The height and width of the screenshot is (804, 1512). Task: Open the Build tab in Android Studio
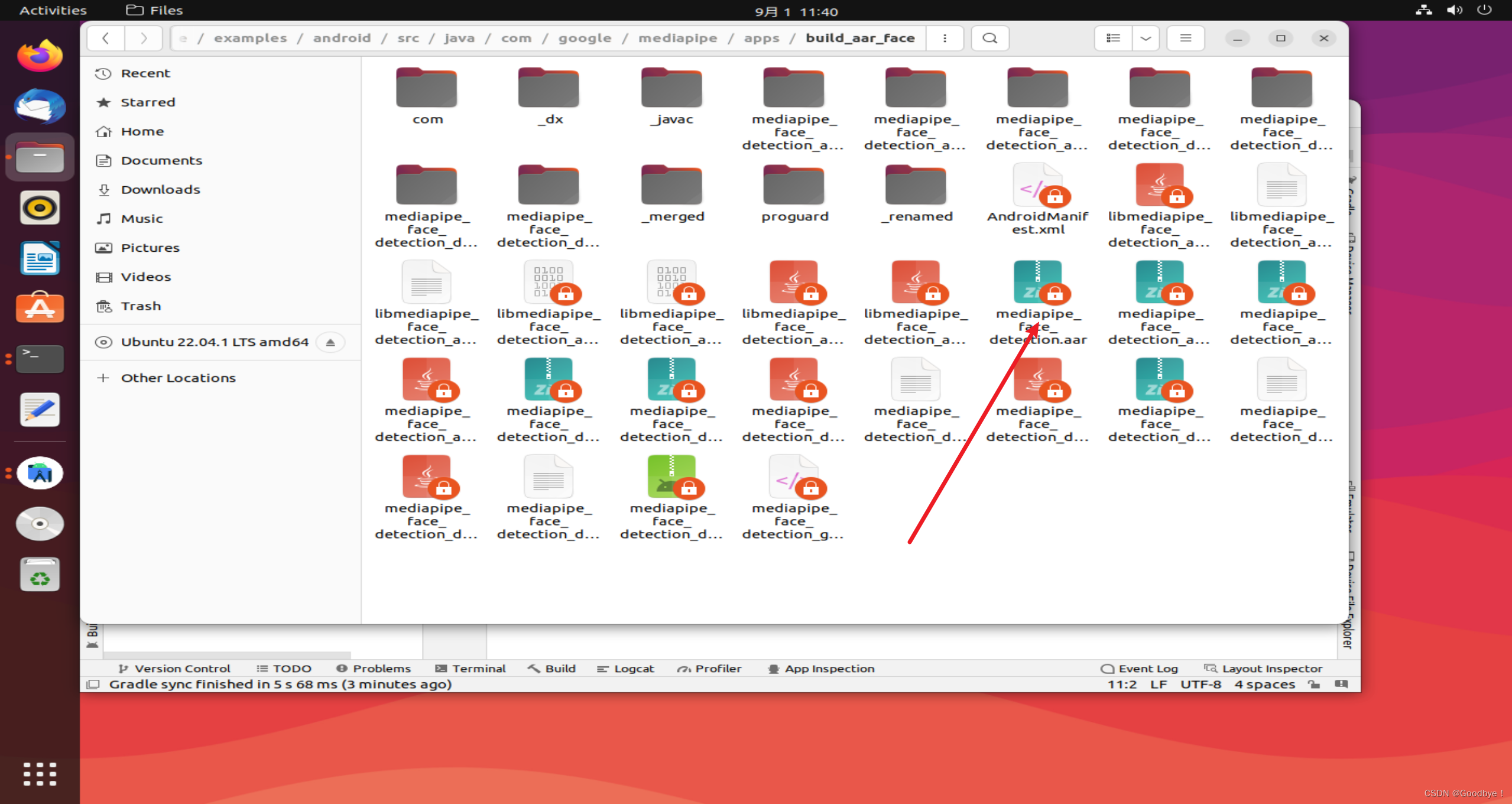[552, 669]
